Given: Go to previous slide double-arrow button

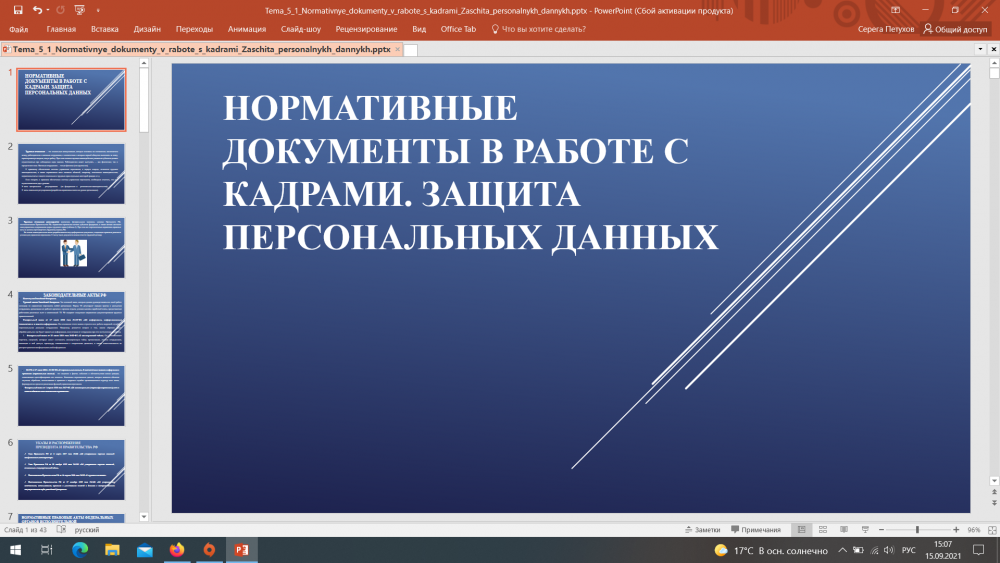Looking at the screenshot, I should 994,492.
